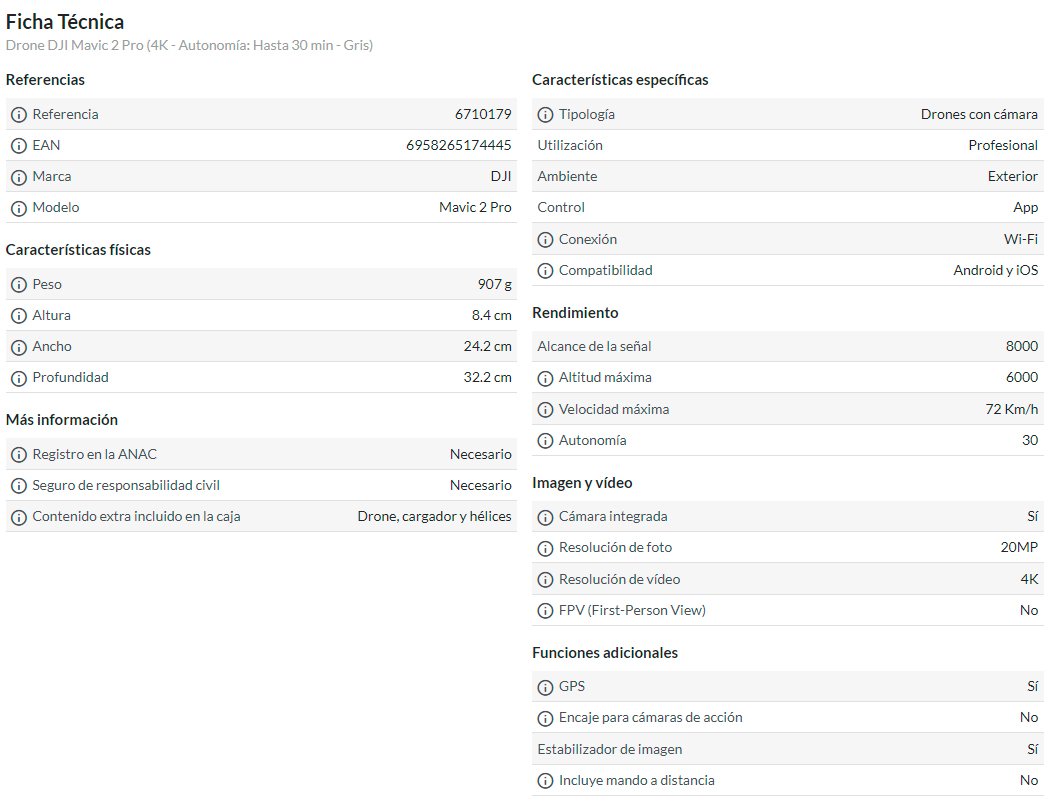The width and height of the screenshot is (1052, 803).
Task: Click the Ficha Técnica heading
Action: point(65,21)
